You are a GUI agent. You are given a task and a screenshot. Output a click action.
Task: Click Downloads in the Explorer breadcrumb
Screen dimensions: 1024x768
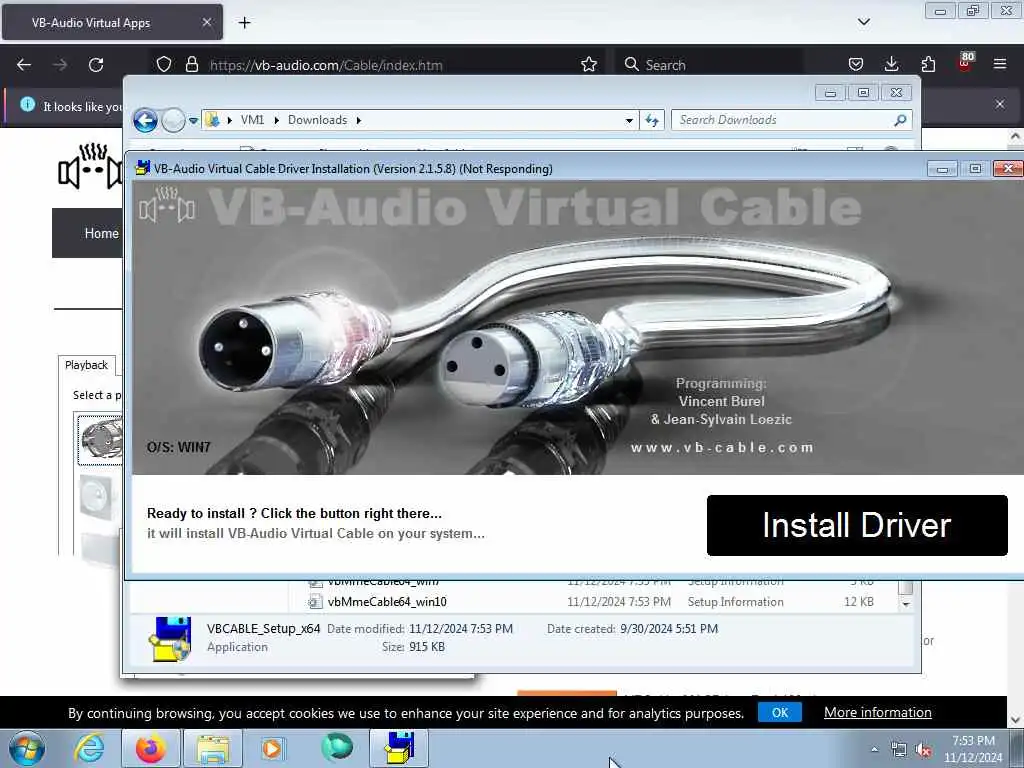[317, 120]
